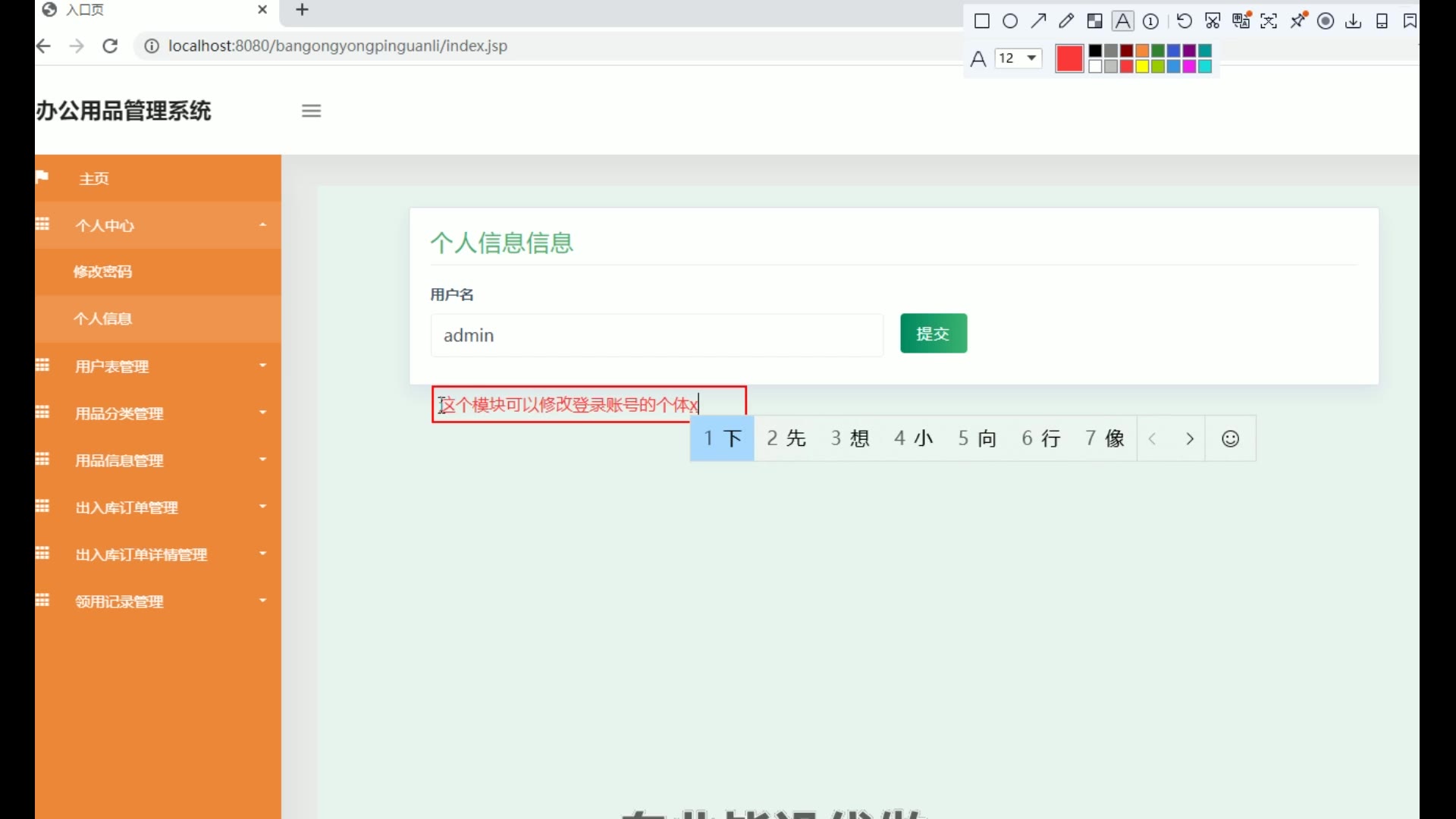Click the 用户名 input field
1456x819 pixels.
coord(657,335)
